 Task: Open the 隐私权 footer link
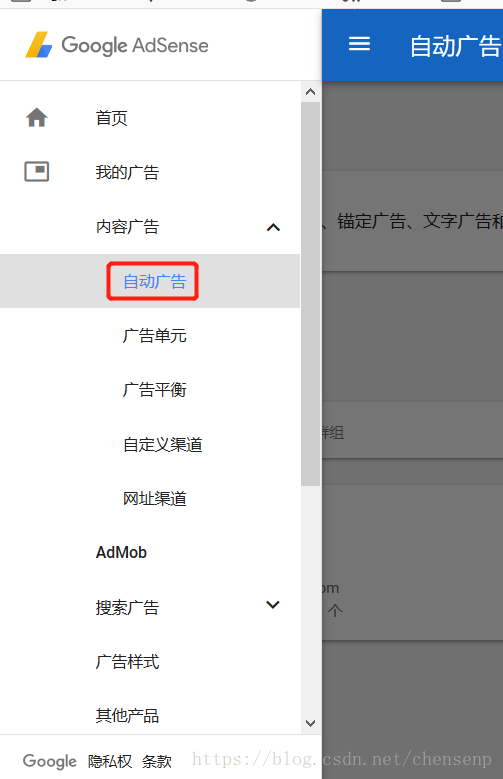(x=110, y=761)
